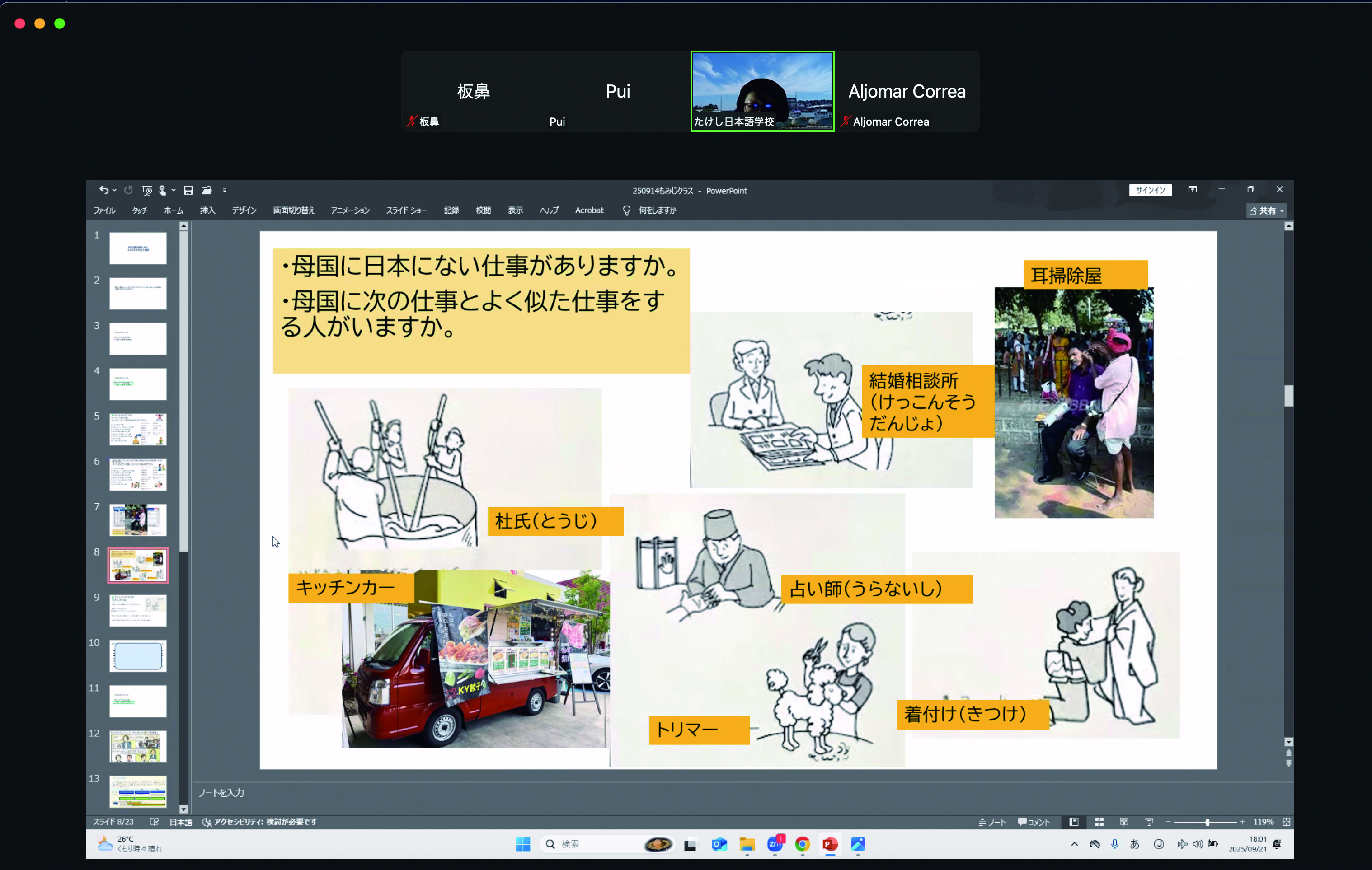The image size is (1372, 870).
Task: Open the customize Quick Access Toolbar dropdown
Action: tap(225, 190)
